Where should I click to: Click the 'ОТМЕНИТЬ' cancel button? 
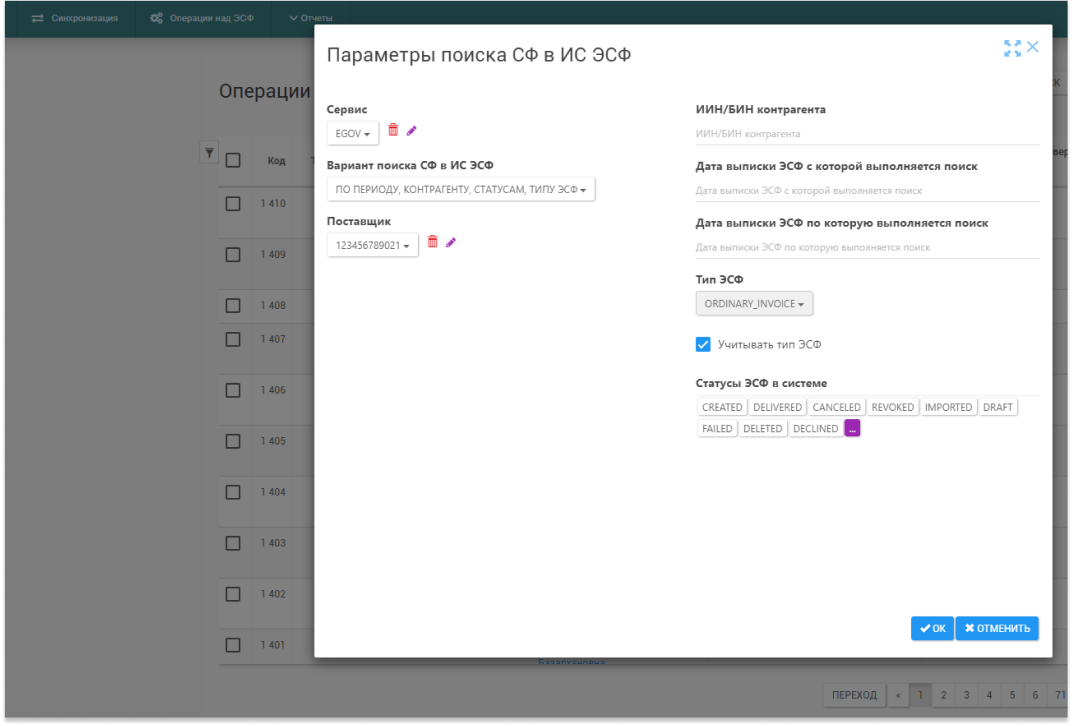point(997,628)
